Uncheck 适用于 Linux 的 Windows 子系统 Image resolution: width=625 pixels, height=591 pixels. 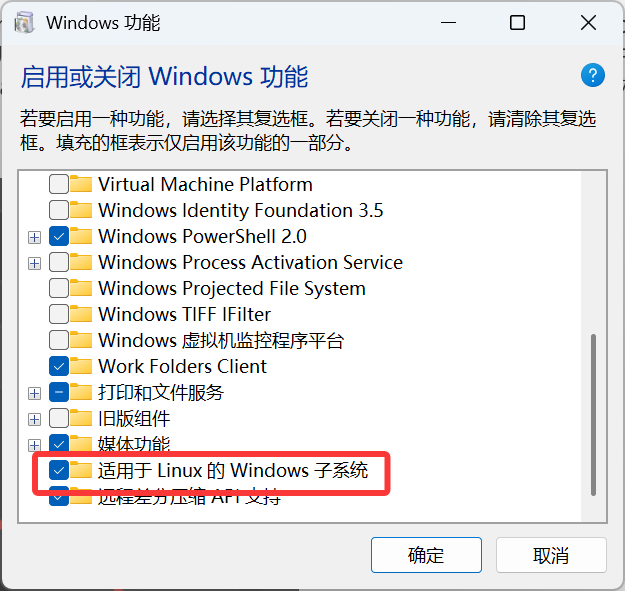click(59, 470)
